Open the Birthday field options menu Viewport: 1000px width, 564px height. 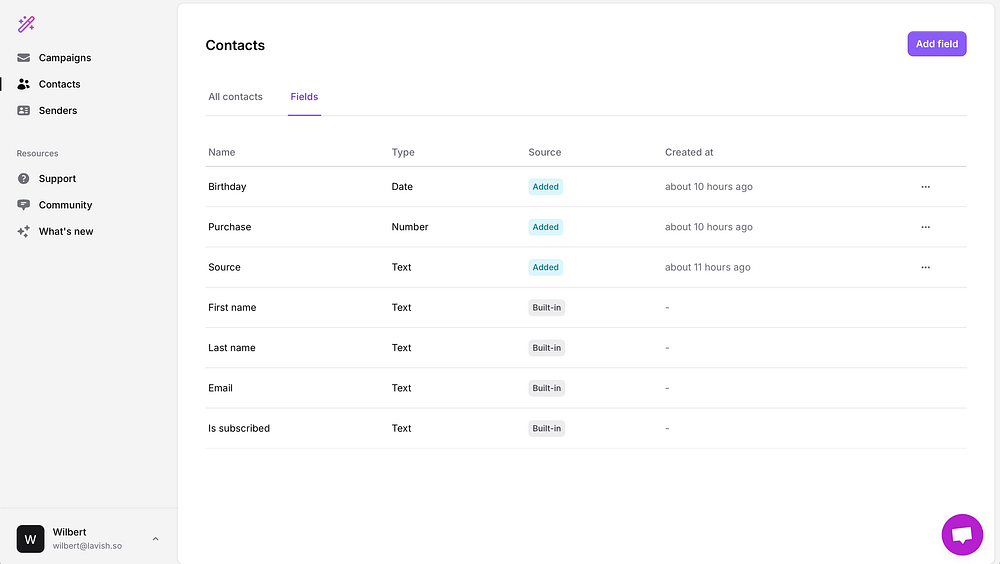925,187
